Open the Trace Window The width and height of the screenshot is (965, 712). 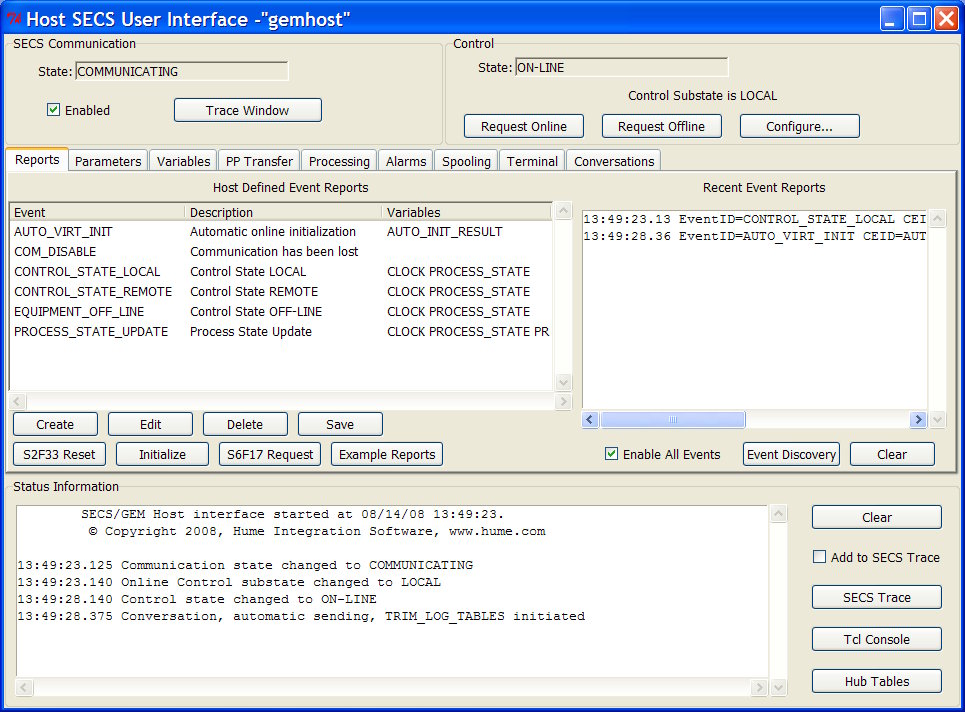coord(247,110)
